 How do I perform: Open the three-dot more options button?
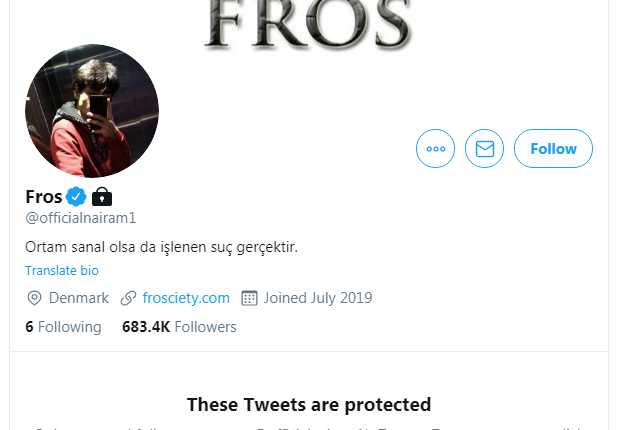point(435,149)
